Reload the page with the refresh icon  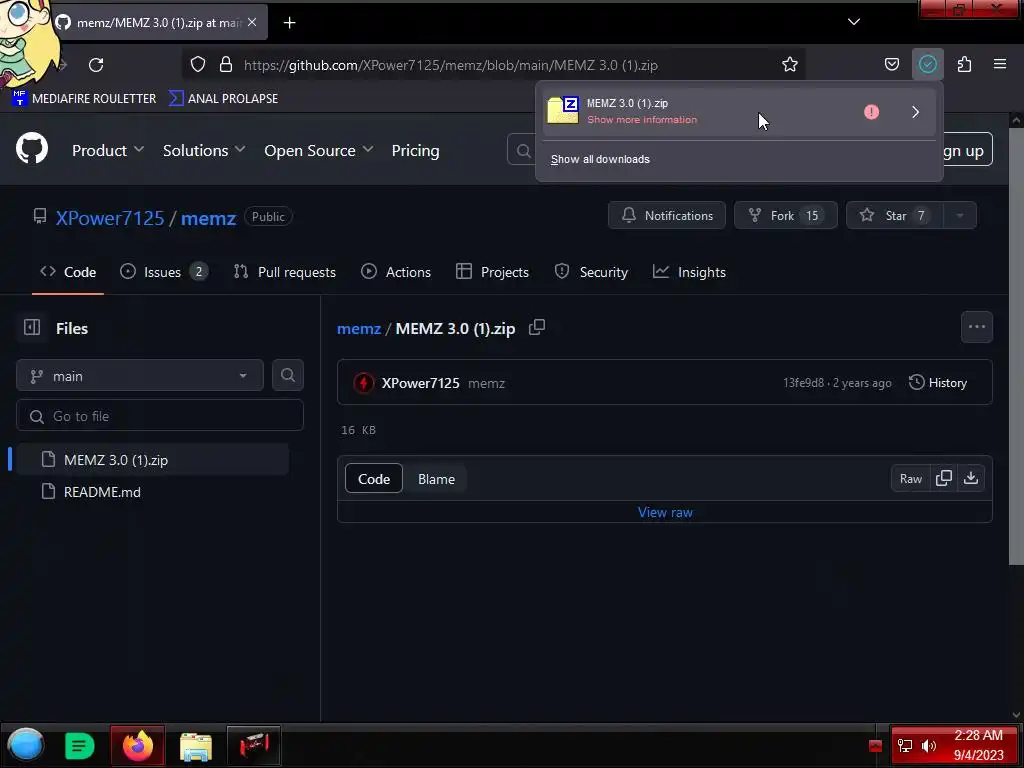(96, 65)
